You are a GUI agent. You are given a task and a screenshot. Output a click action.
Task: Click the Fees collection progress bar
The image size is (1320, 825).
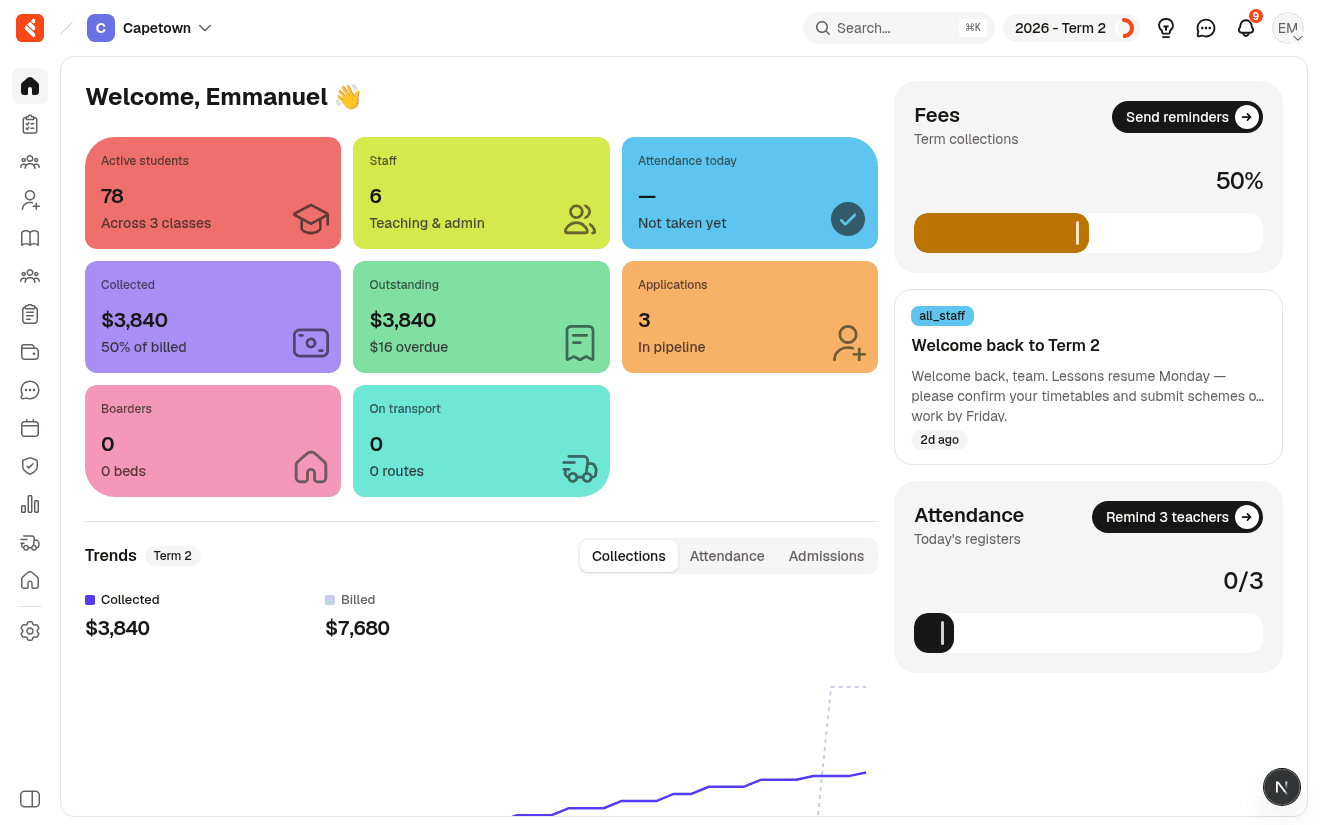click(x=1088, y=233)
